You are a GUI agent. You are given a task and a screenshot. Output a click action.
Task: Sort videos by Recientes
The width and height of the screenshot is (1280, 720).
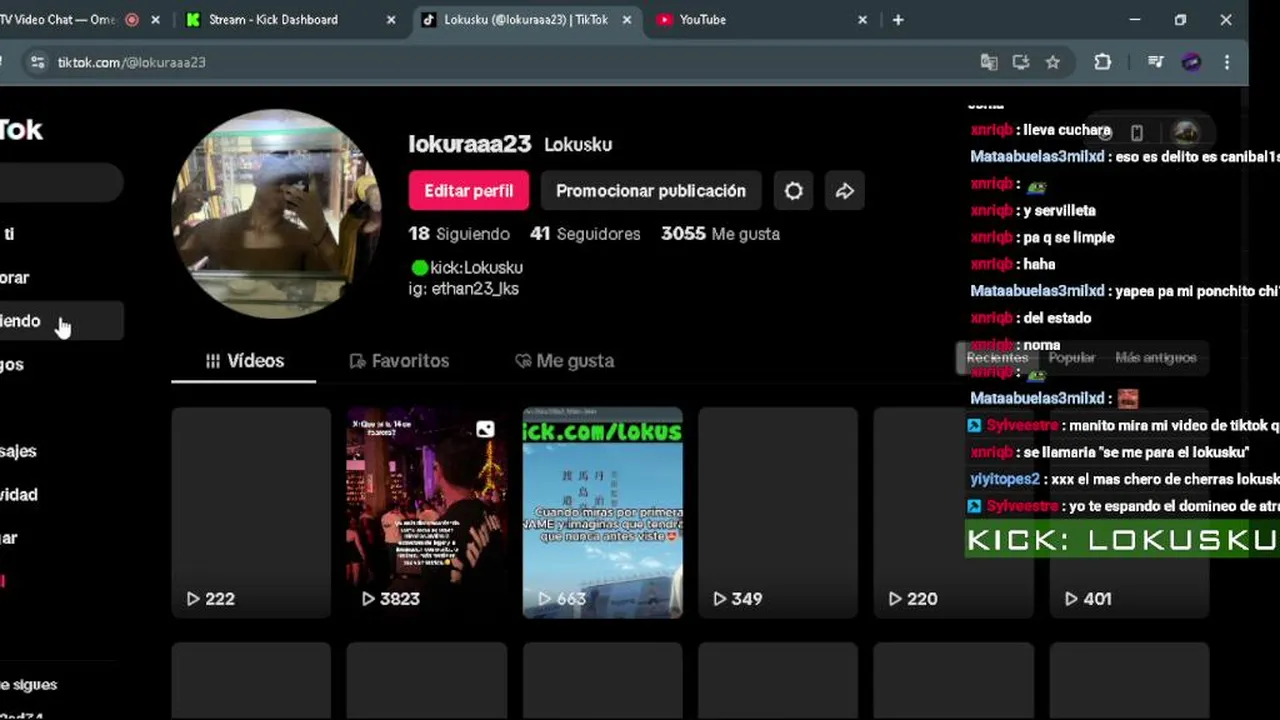coord(997,358)
